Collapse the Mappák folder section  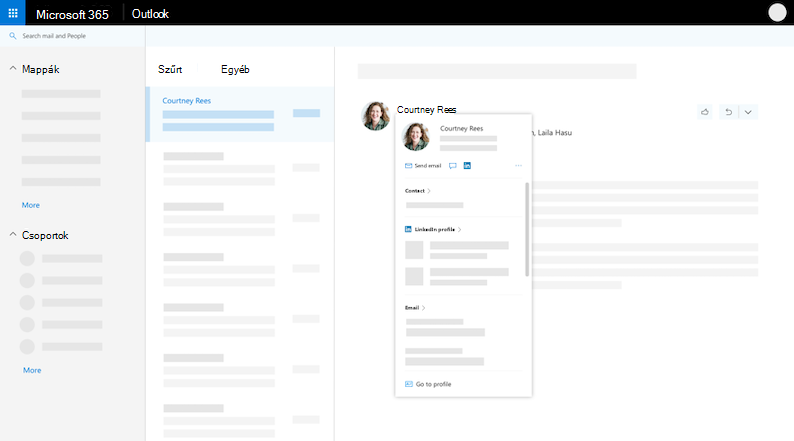pyautogui.click(x=13, y=69)
